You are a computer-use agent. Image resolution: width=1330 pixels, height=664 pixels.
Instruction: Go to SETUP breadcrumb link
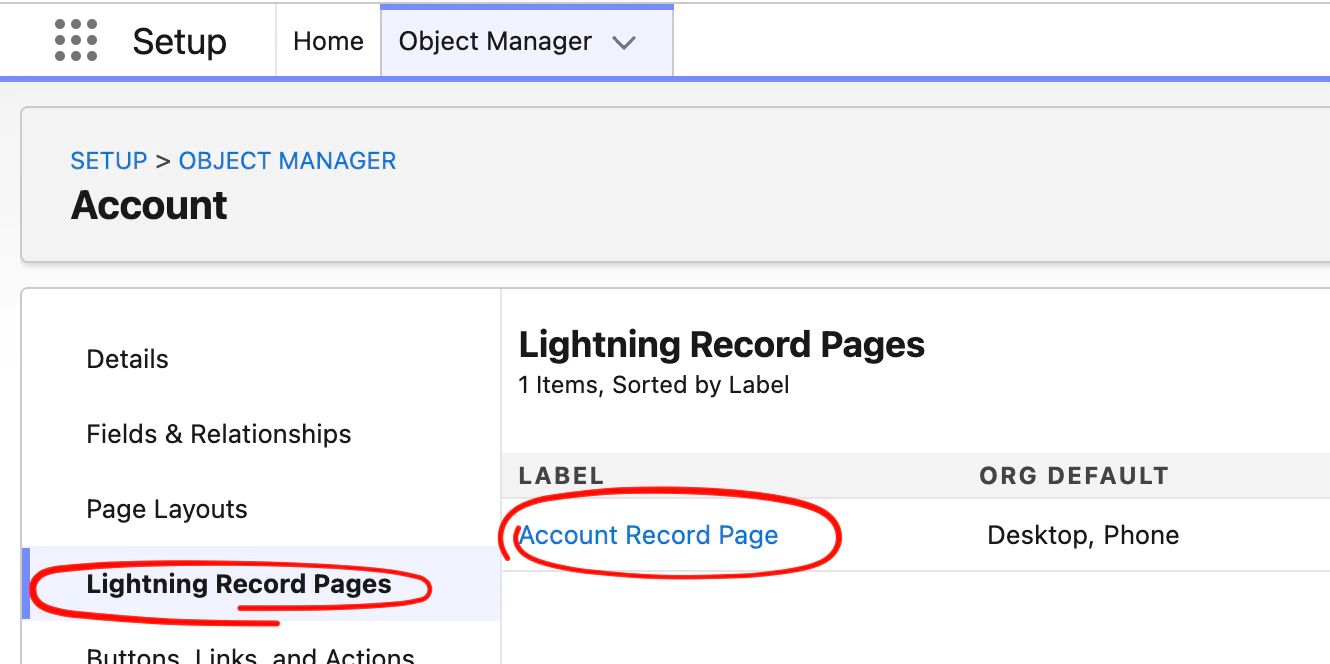[x=109, y=161]
